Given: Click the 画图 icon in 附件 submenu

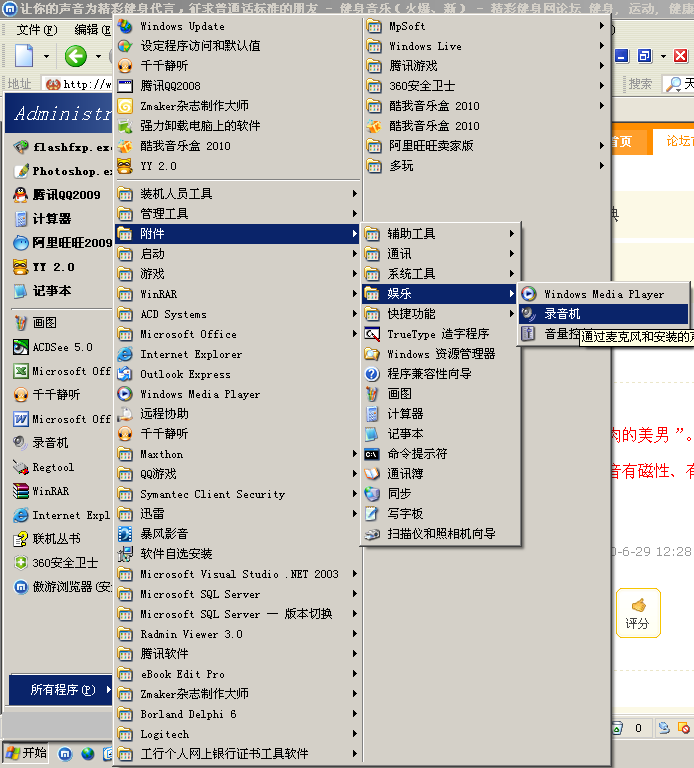Looking at the screenshot, I should (x=372, y=394).
